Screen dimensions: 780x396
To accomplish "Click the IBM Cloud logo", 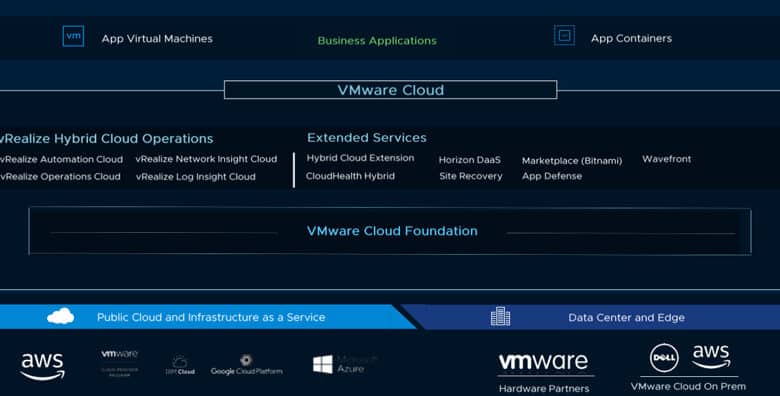I will [x=180, y=366].
